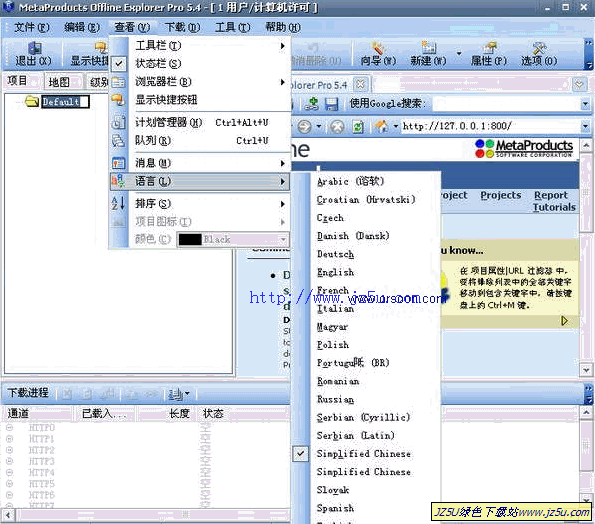The width and height of the screenshot is (595, 524).
Task: Click the application icon in title bar
Action: click(8, 6)
